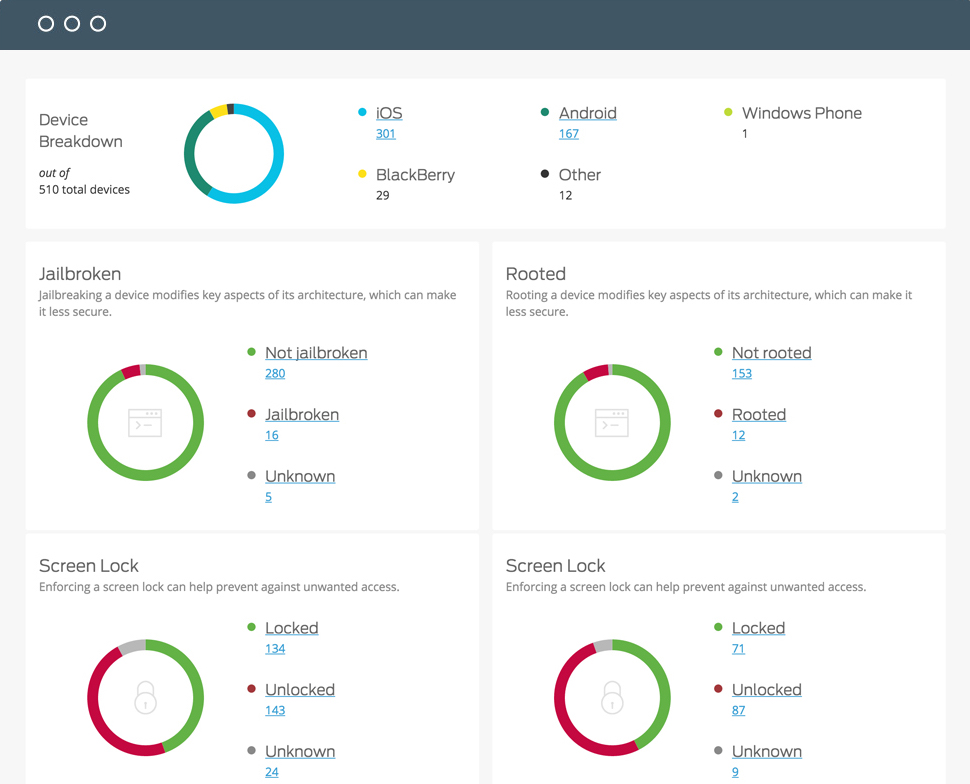
Task: Click the Device Breakdown heading
Action: 80,131
